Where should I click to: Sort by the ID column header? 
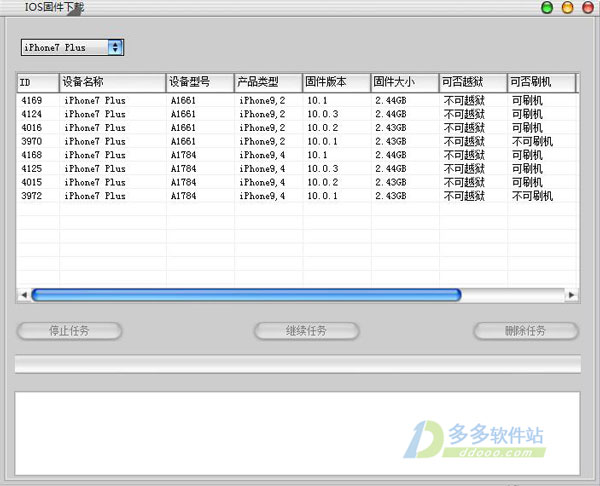pyautogui.click(x=38, y=82)
